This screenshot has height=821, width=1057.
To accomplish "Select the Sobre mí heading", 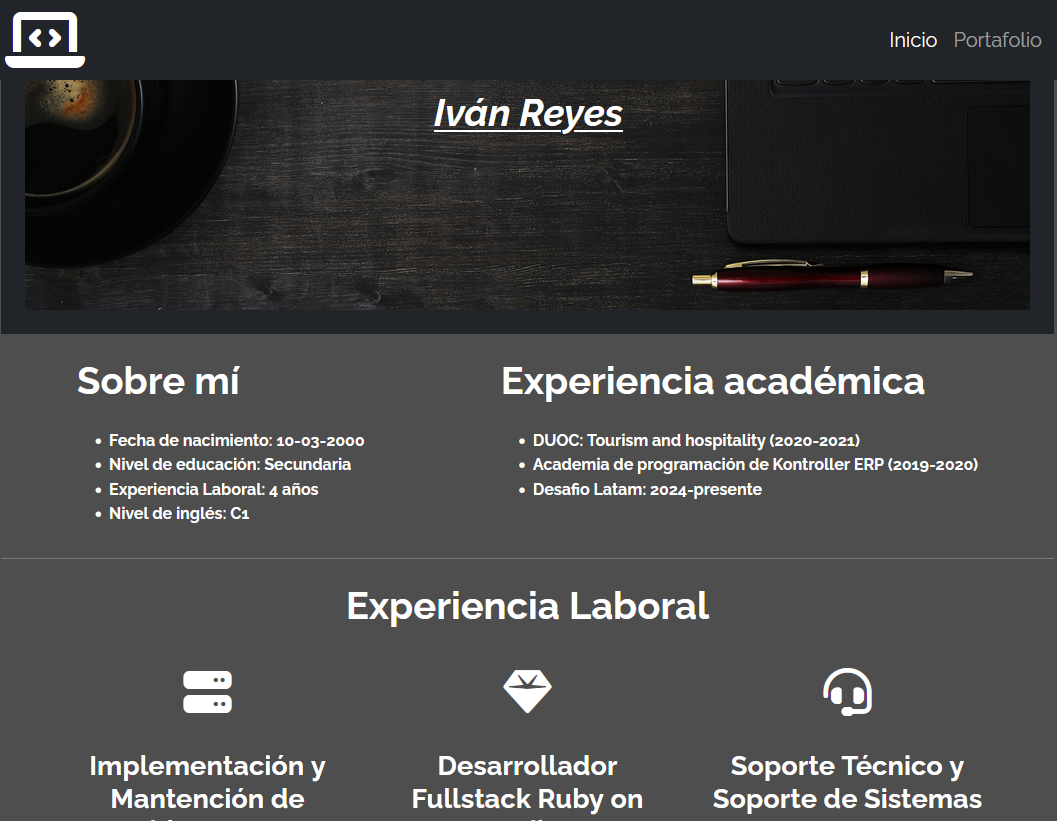I will pyautogui.click(x=158, y=381).
